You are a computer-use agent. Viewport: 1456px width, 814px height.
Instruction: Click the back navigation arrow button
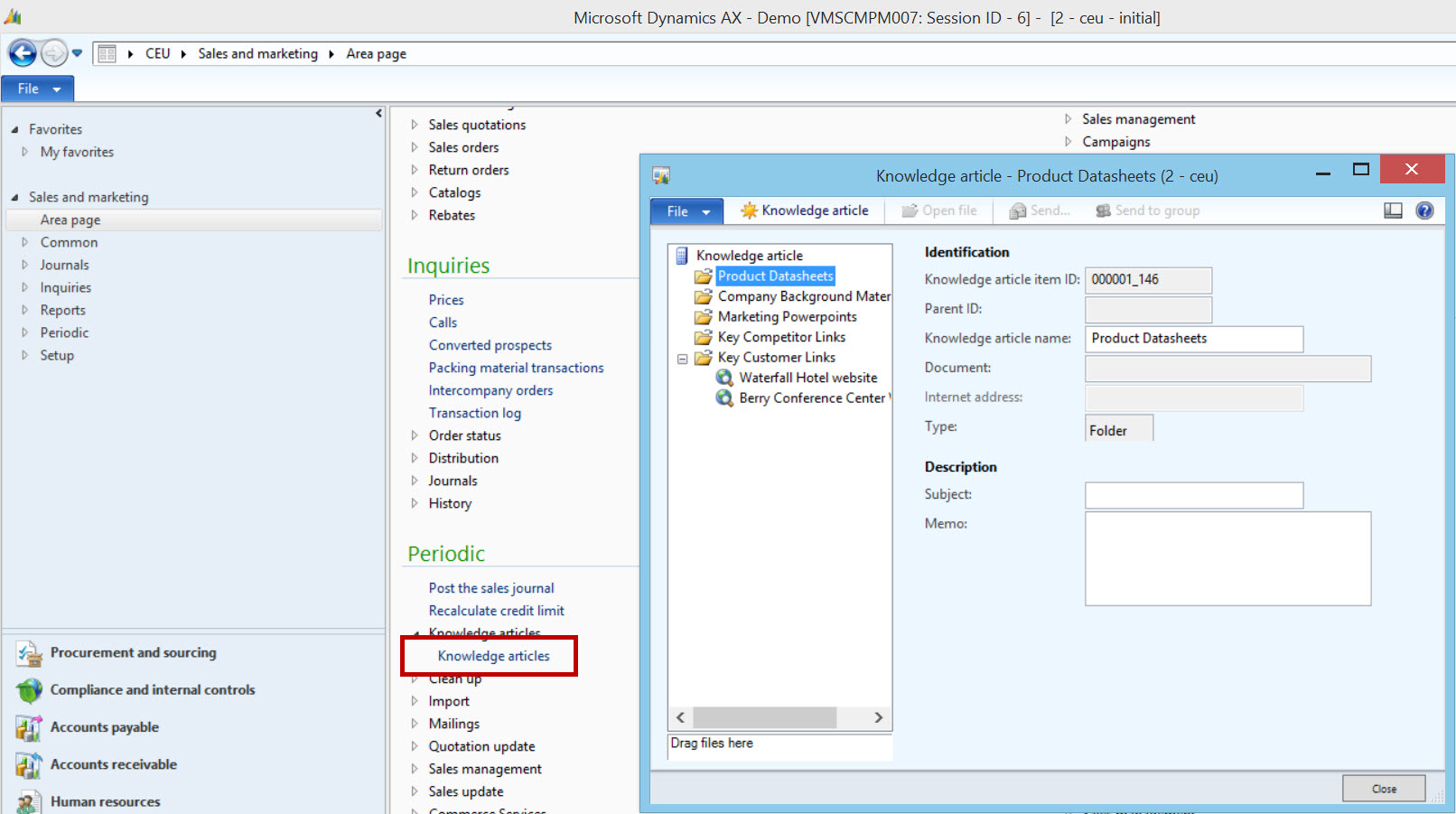click(x=23, y=54)
